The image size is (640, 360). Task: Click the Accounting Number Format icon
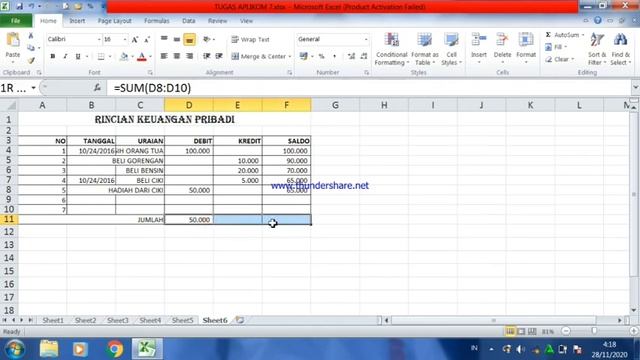point(304,56)
